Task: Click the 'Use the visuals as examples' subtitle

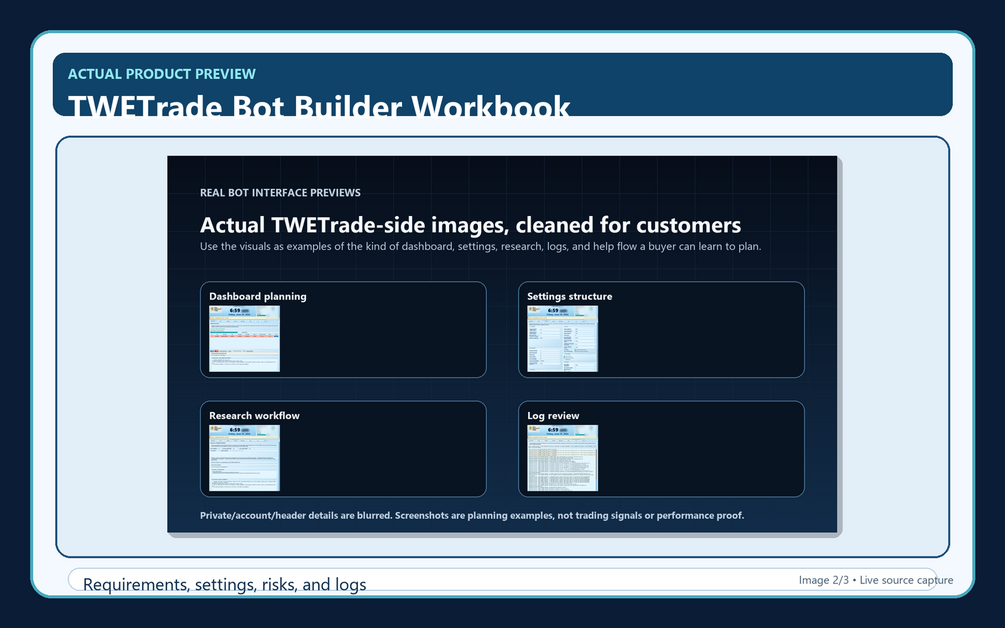Action: click(480, 246)
